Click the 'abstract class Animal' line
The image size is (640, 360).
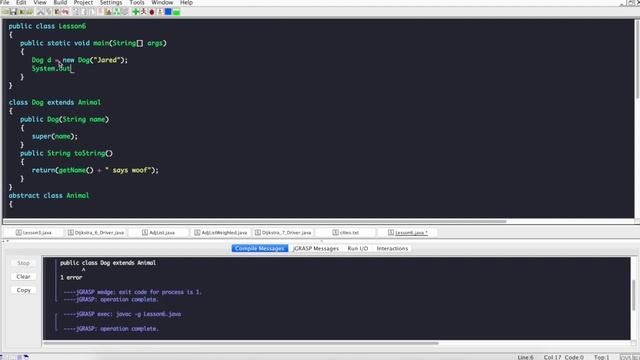(x=49, y=196)
